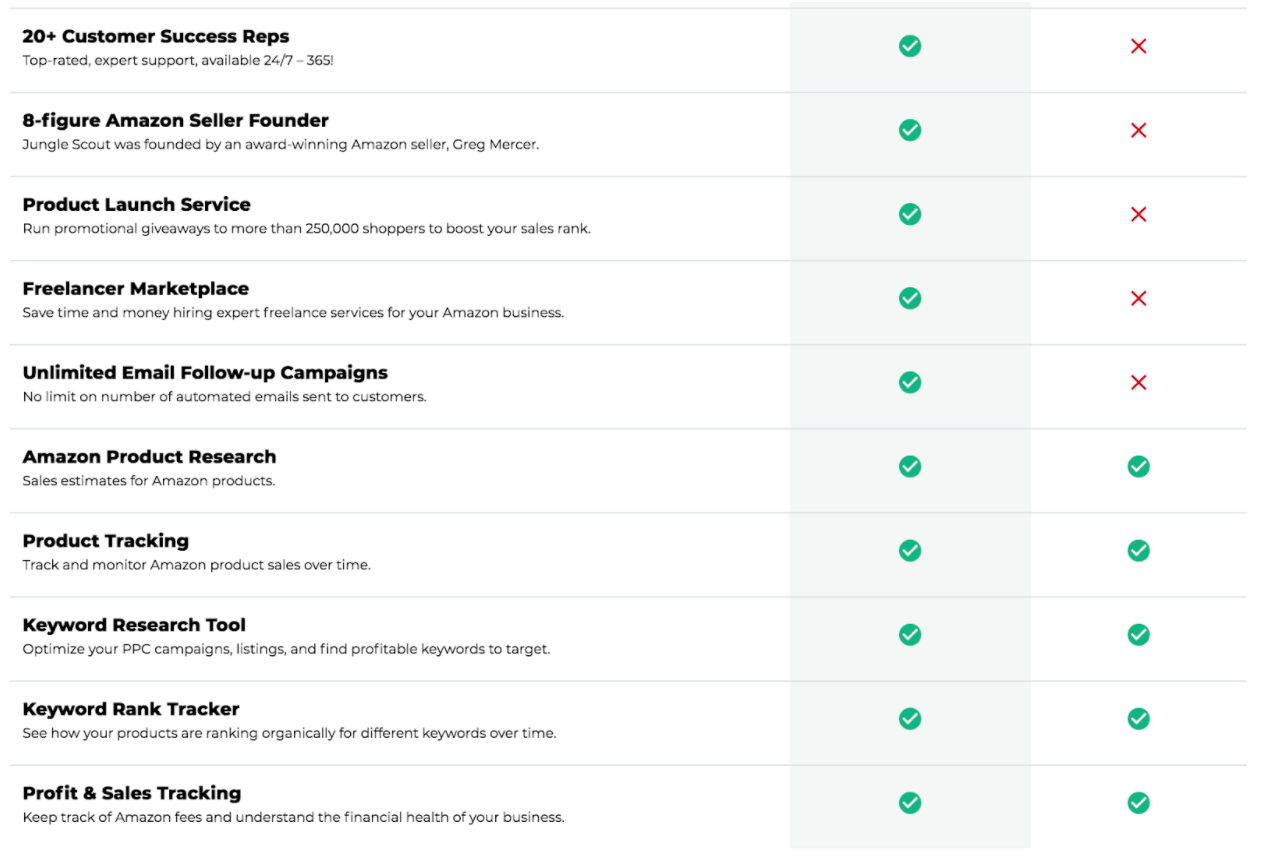Click red X for 8-figure Amazon Seller Founder

[x=1138, y=130]
